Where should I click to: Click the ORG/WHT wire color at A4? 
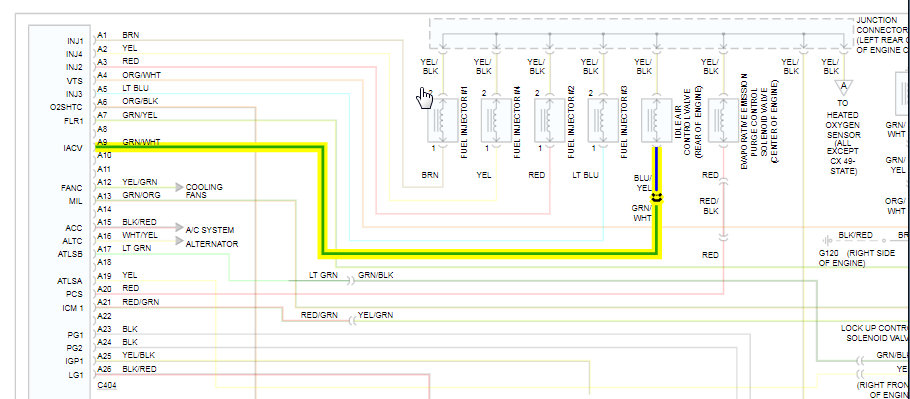pos(142,75)
